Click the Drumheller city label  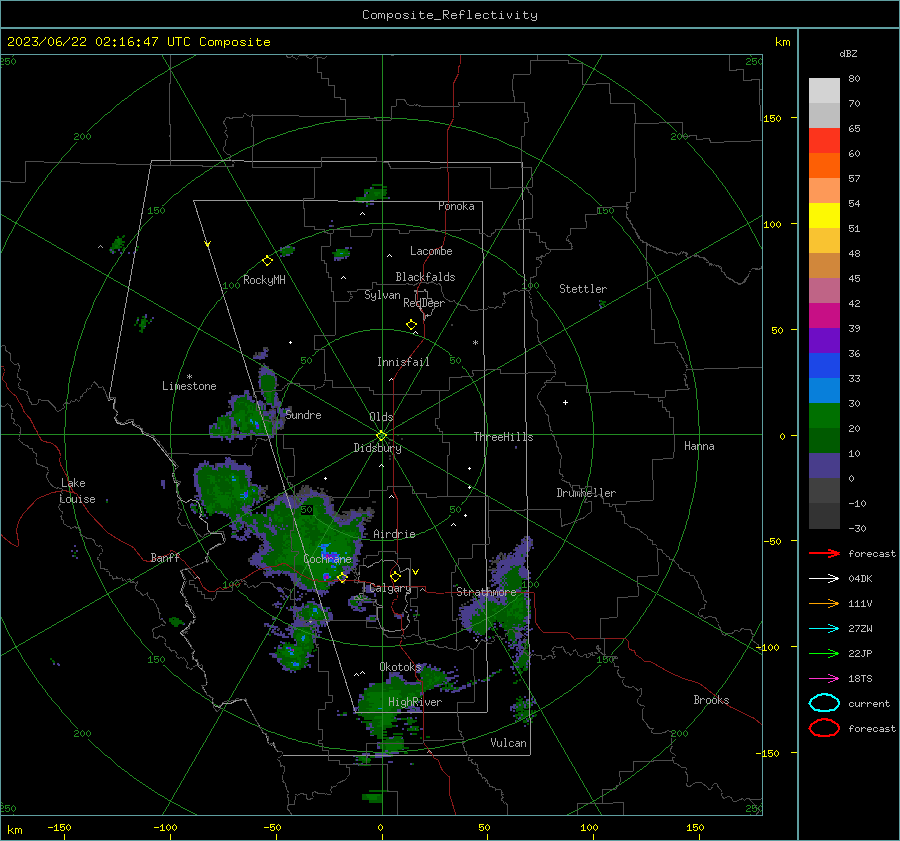[586, 493]
